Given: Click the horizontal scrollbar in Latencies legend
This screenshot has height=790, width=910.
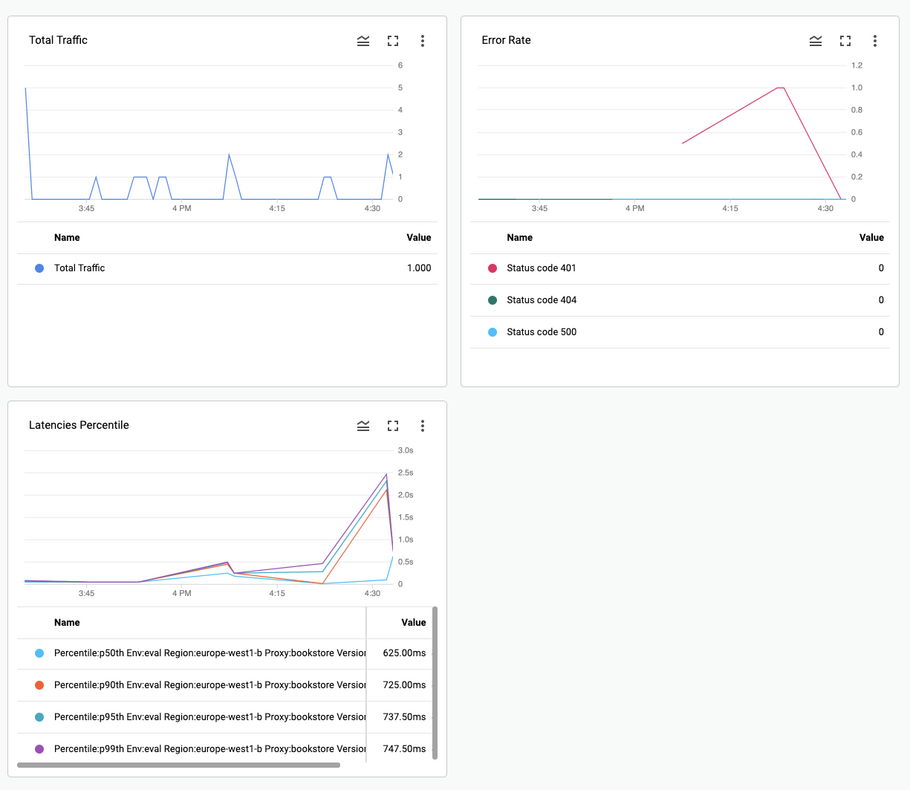Looking at the screenshot, I should click(x=178, y=765).
